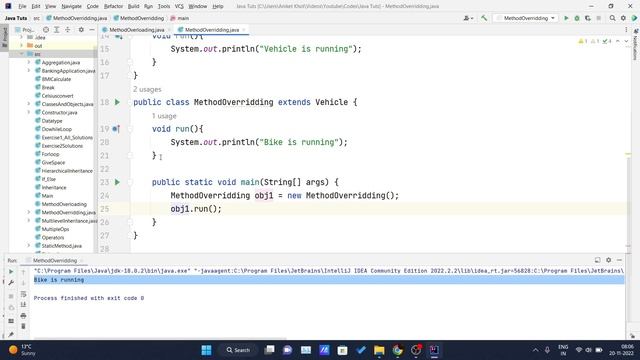
Task: Click the select opened file target icon
Action: tap(46, 30)
